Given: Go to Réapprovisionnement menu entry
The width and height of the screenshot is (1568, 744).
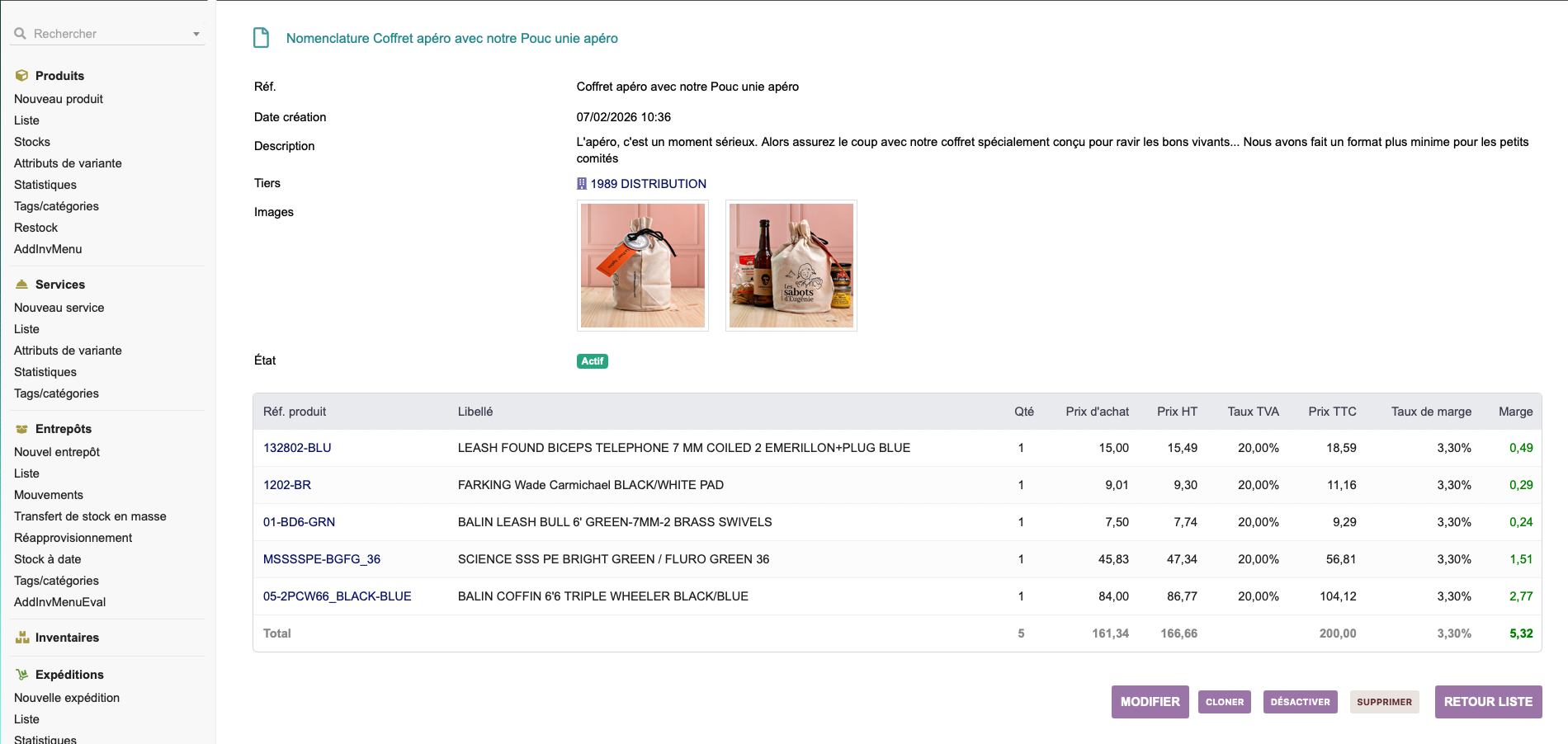Looking at the screenshot, I should [73, 538].
